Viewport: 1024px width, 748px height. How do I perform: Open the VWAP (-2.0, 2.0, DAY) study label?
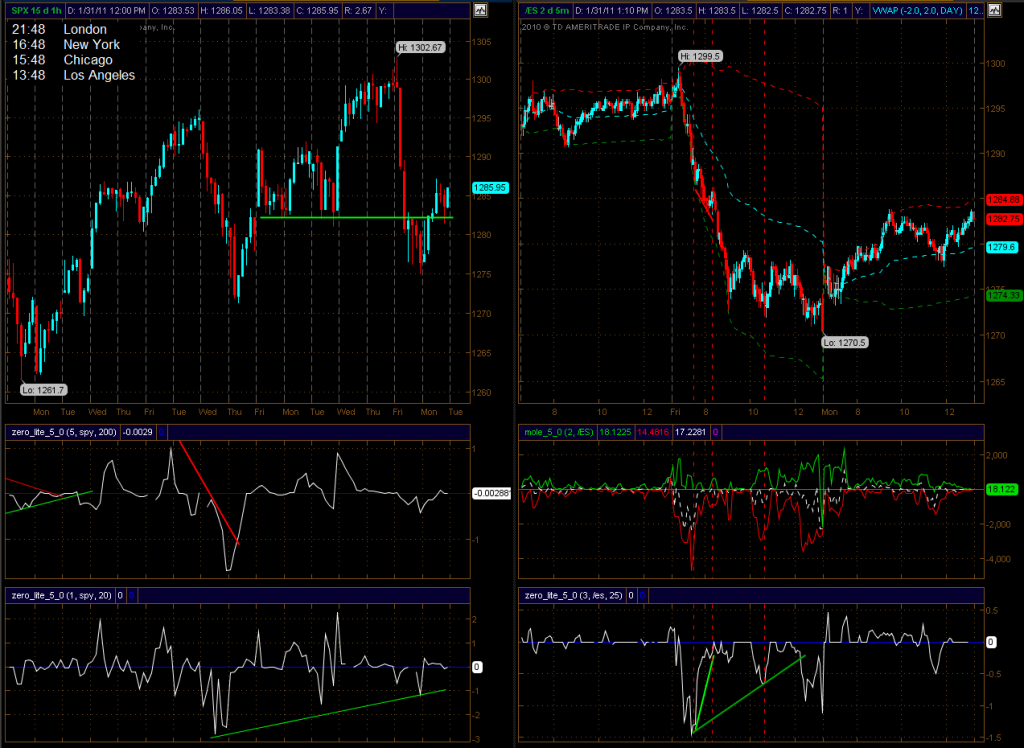pyautogui.click(x=916, y=10)
